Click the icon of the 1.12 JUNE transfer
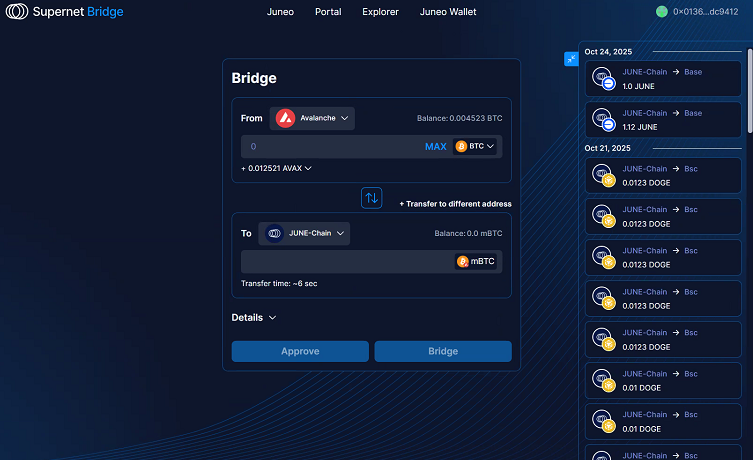Image resolution: width=753 pixels, height=460 pixels. (x=604, y=120)
